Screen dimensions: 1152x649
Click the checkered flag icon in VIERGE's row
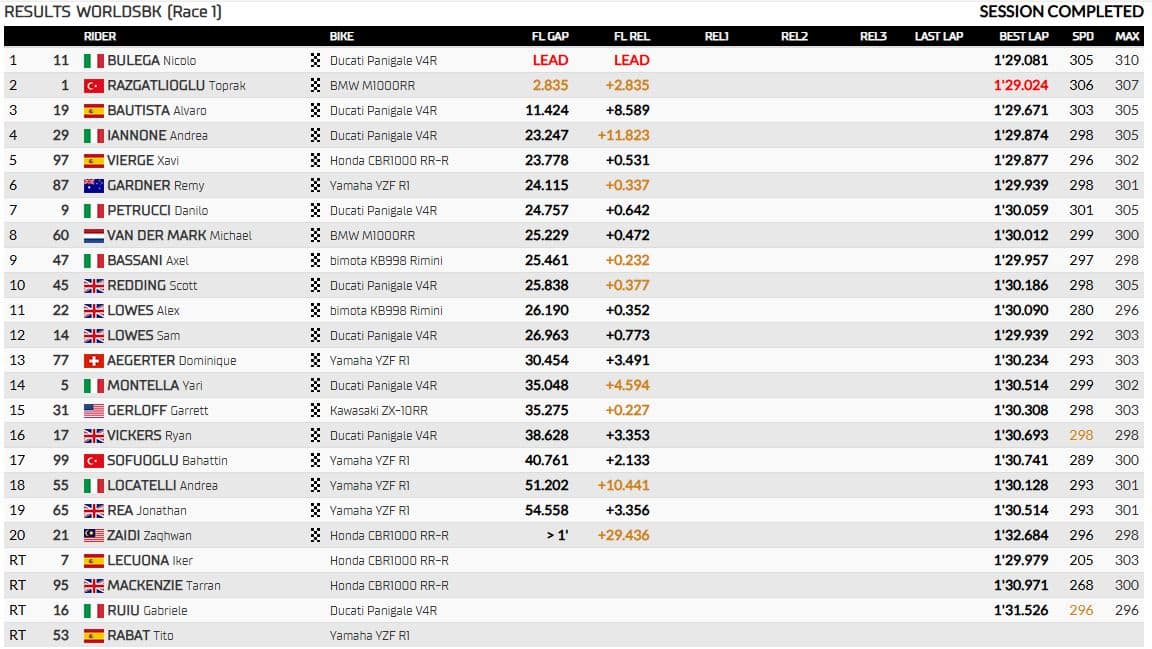(x=315, y=160)
